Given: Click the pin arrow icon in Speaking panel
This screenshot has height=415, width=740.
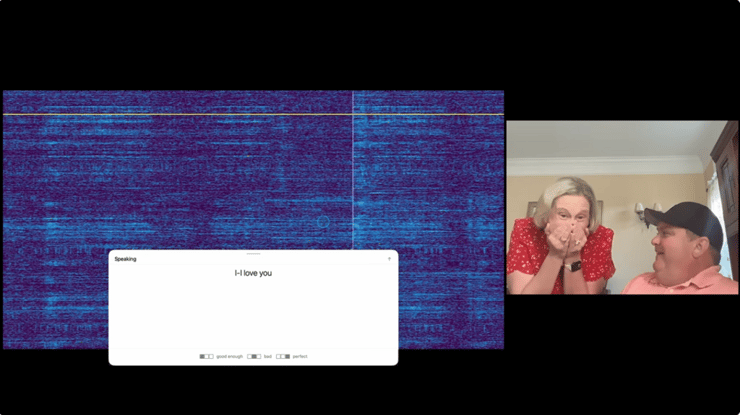Looking at the screenshot, I should coord(389,259).
